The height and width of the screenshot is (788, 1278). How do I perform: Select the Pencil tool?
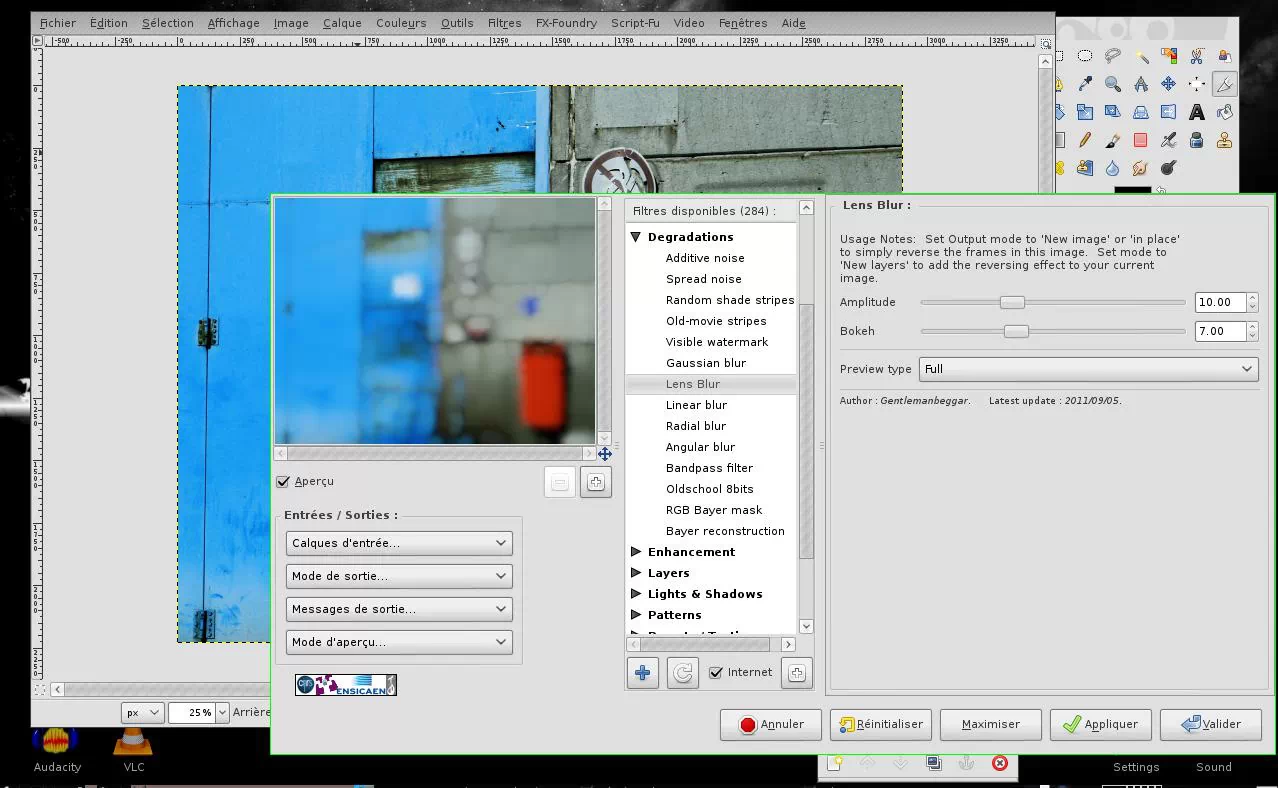click(1084, 140)
